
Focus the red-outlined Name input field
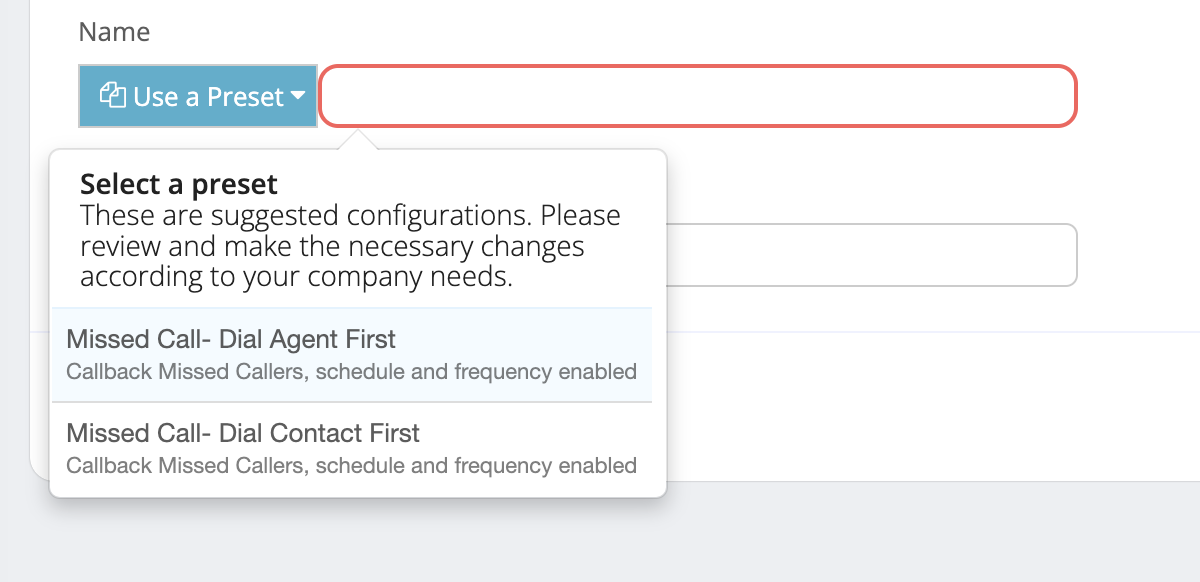pos(698,96)
